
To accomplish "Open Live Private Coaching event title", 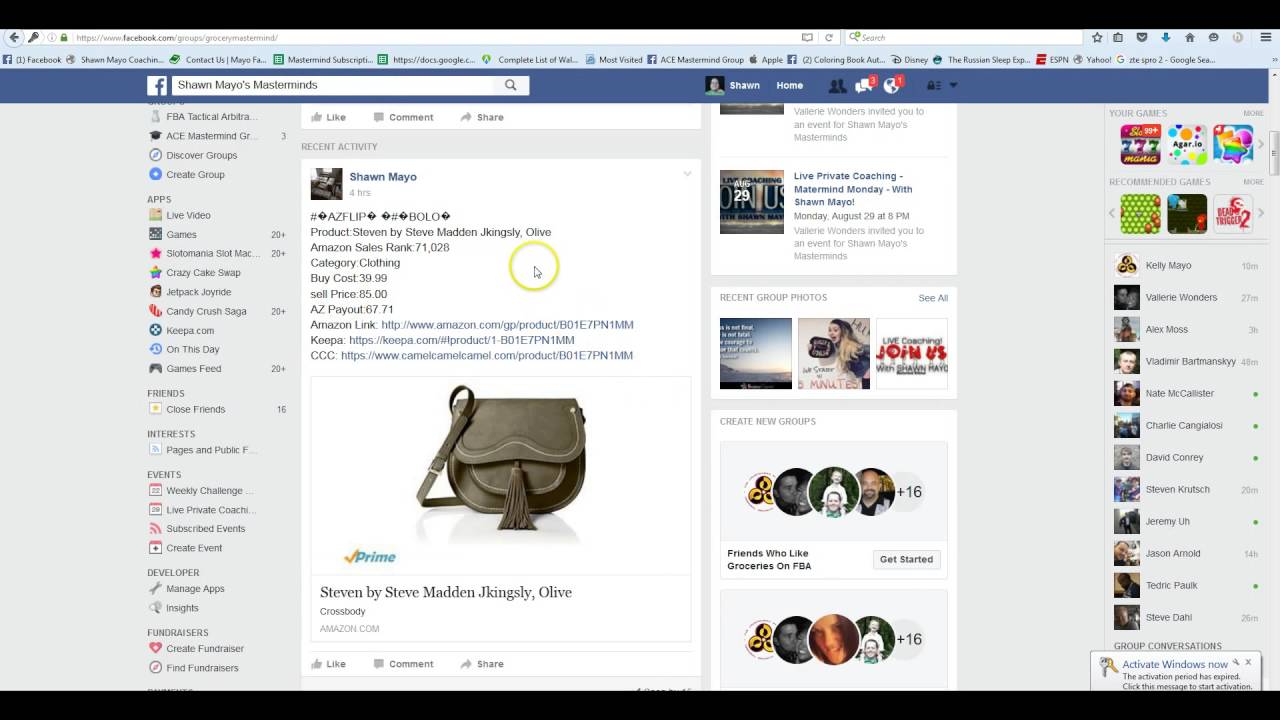I will [x=853, y=189].
